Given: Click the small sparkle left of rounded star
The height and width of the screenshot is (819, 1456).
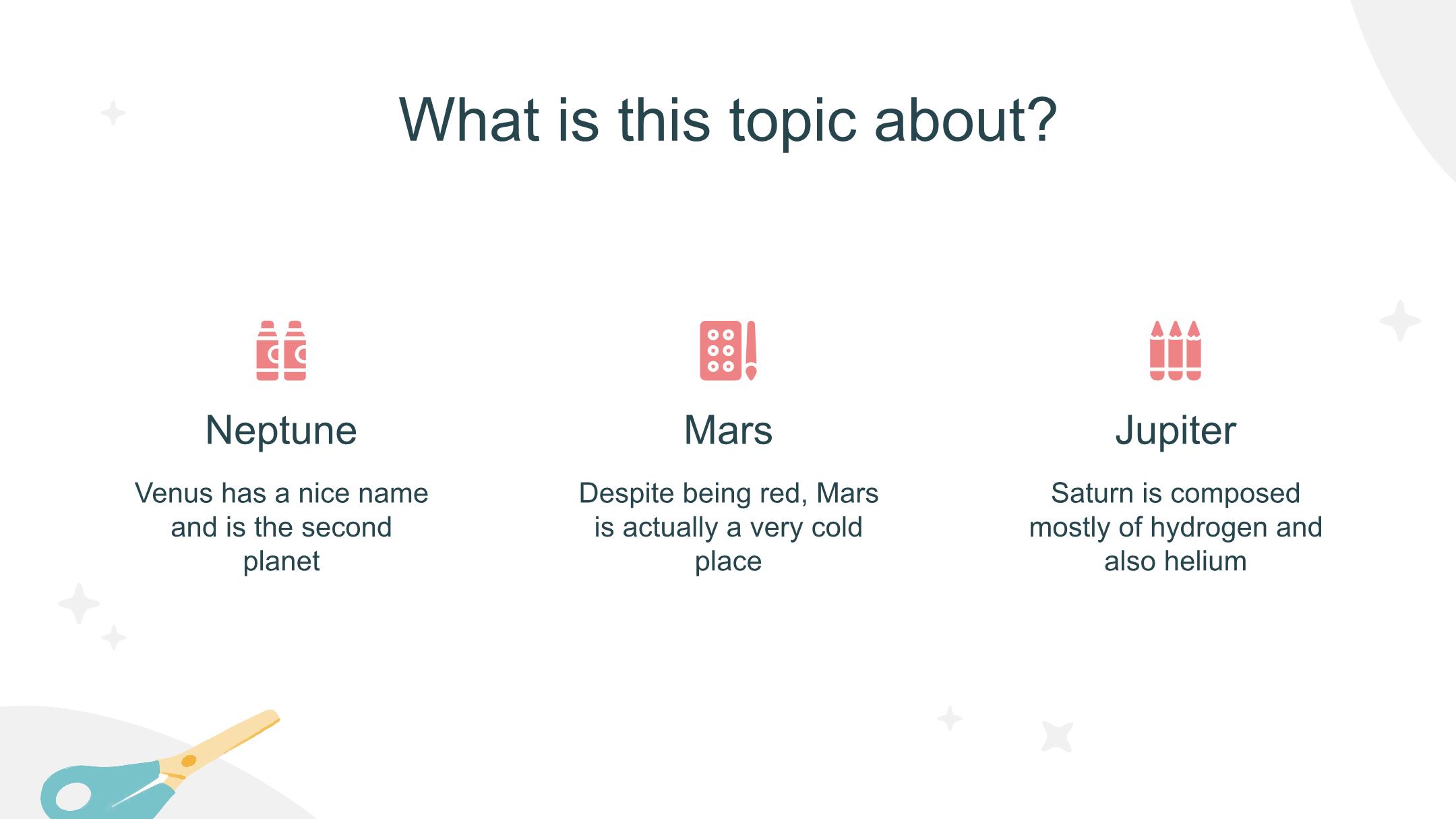Looking at the screenshot, I should pyautogui.click(x=950, y=719).
